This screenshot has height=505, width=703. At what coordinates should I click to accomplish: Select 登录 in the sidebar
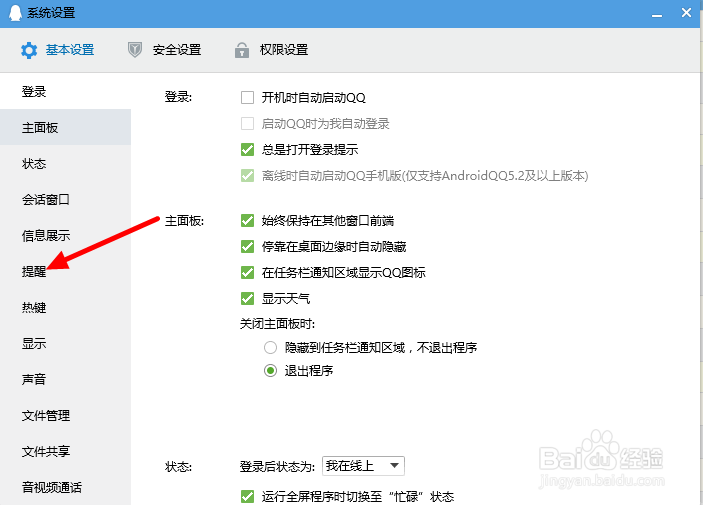click(x=65, y=91)
